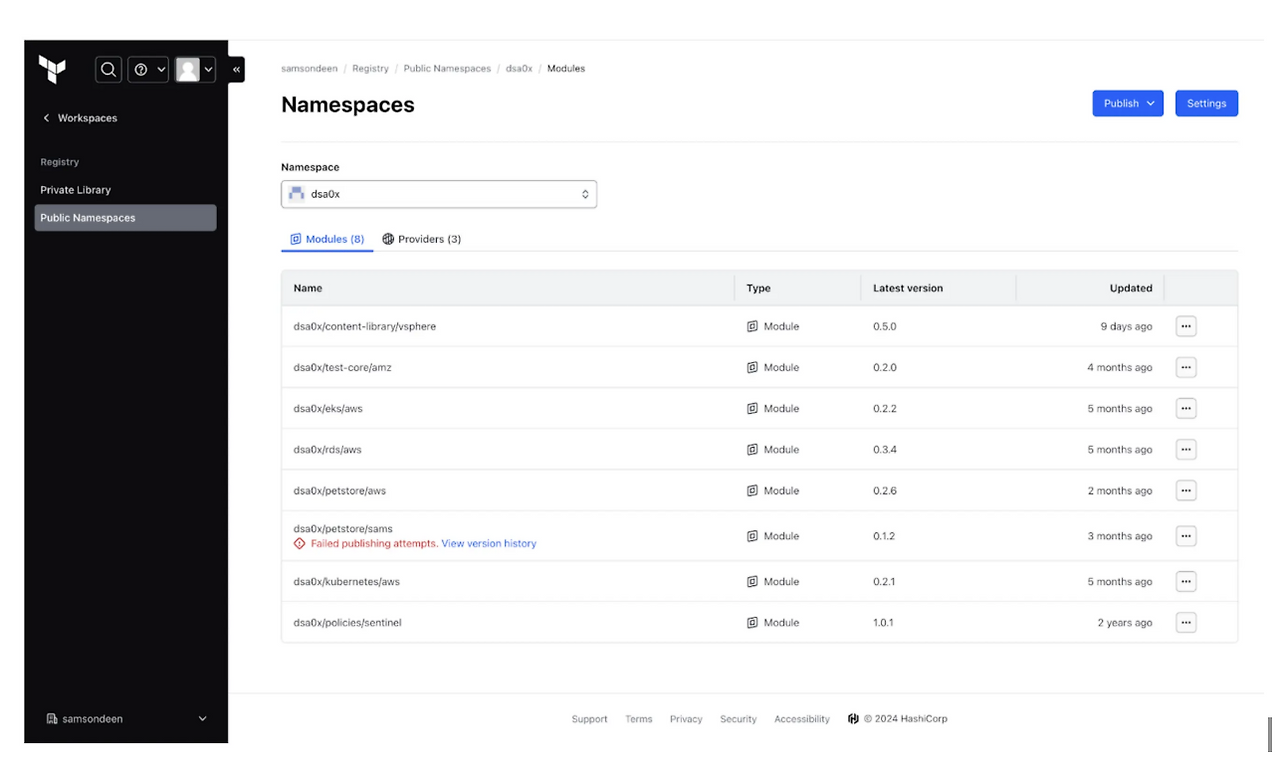Open dsa0x/kubernetes/aws module
Viewport: 1280px width, 776px height.
(347, 582)
